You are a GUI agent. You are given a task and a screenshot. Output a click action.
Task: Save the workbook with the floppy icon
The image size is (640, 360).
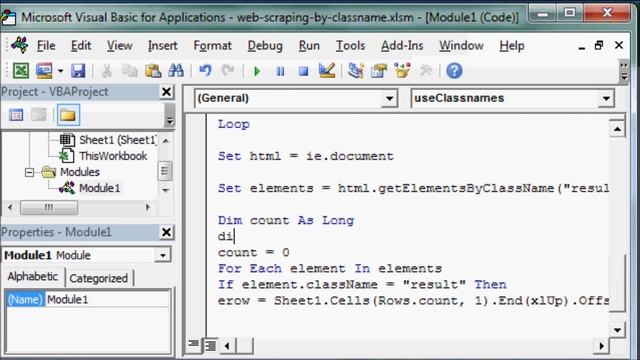[78, 71]
